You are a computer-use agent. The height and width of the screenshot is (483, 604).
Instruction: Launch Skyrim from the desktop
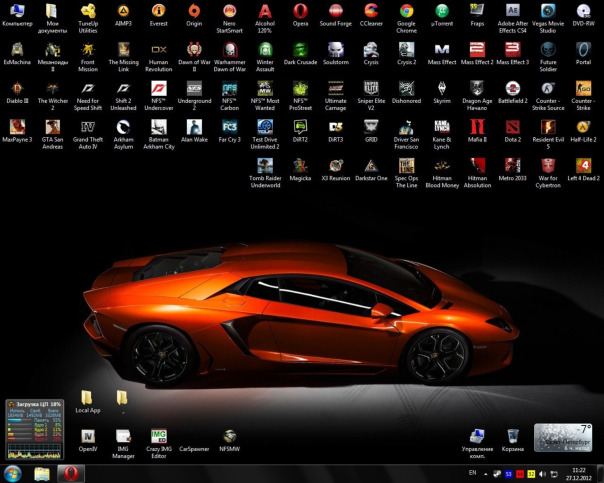point(441,88)
